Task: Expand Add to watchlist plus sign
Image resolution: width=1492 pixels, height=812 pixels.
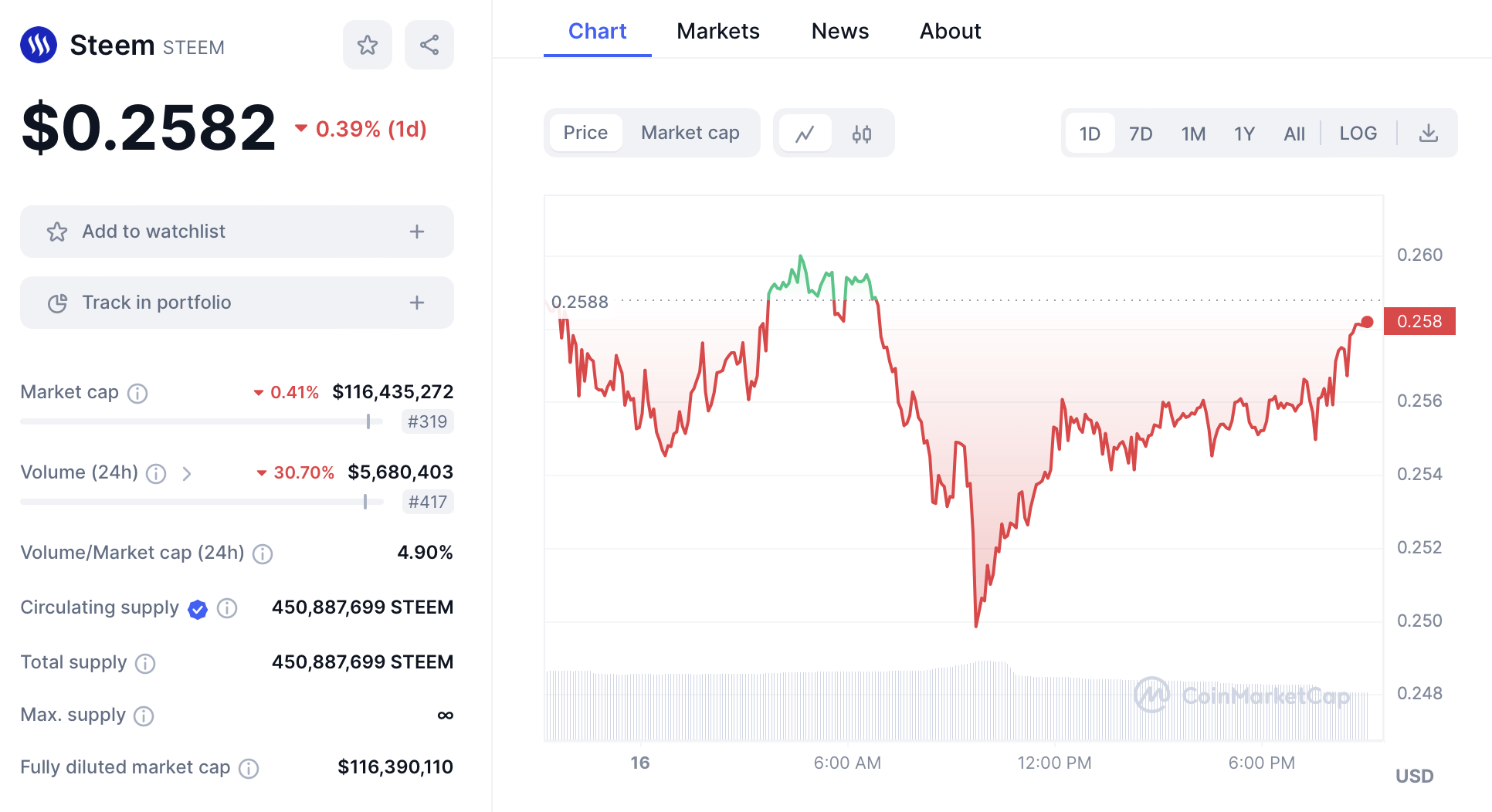Action: [417, 232]
